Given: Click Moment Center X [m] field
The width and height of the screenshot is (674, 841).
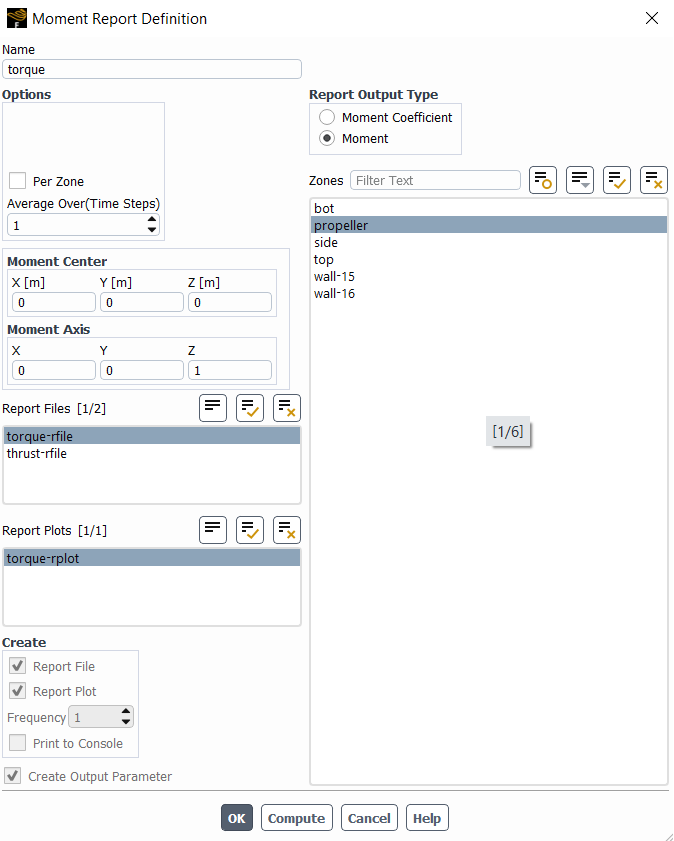Looking at the screenshot, I should click(x=54, y=303).
